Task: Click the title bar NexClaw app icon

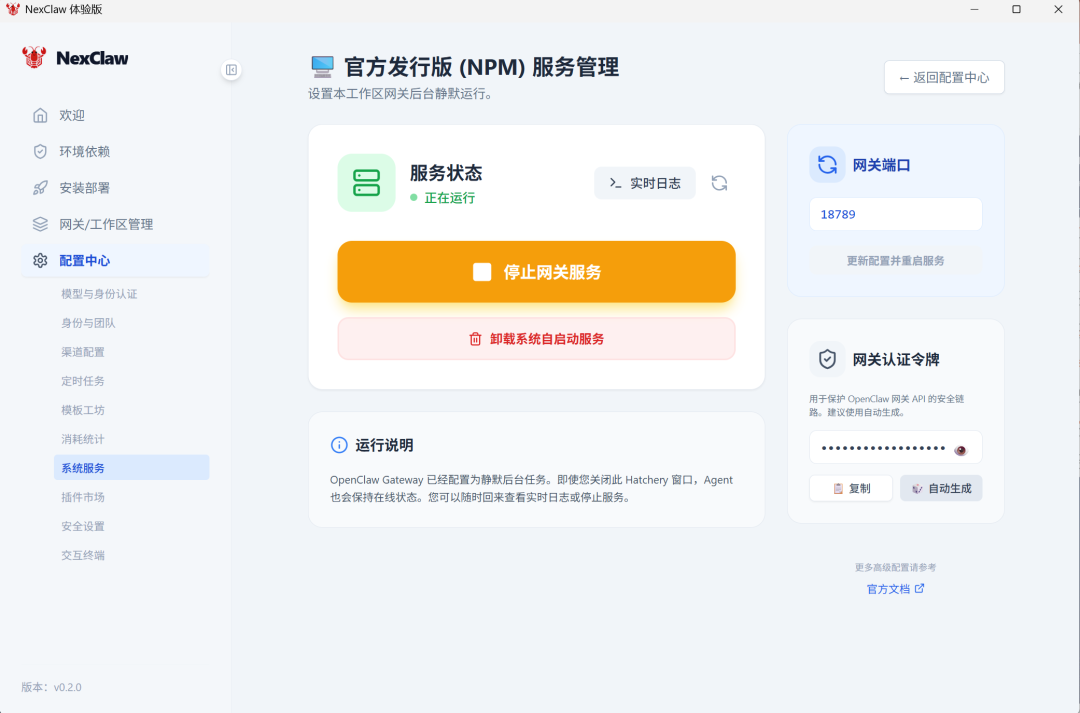Action: pos(12,9)
